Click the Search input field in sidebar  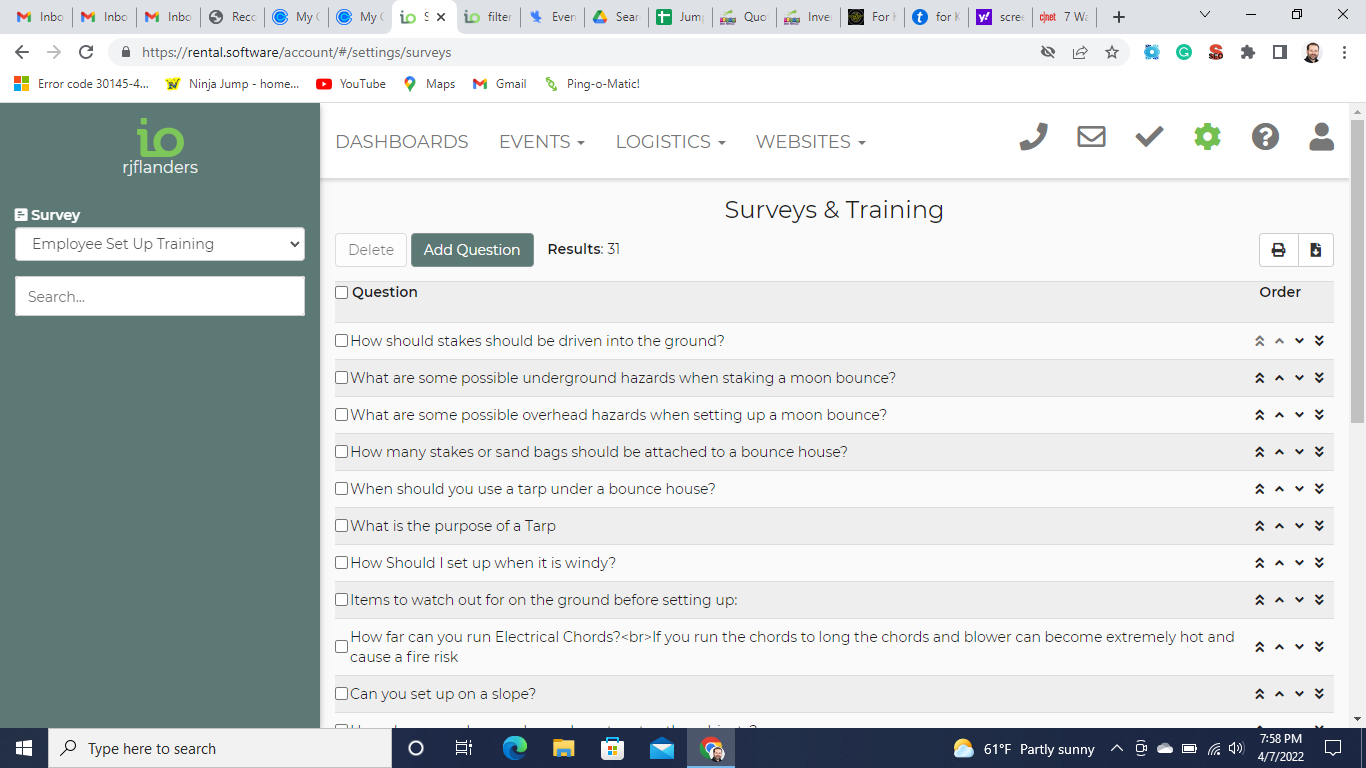(160, 297)
